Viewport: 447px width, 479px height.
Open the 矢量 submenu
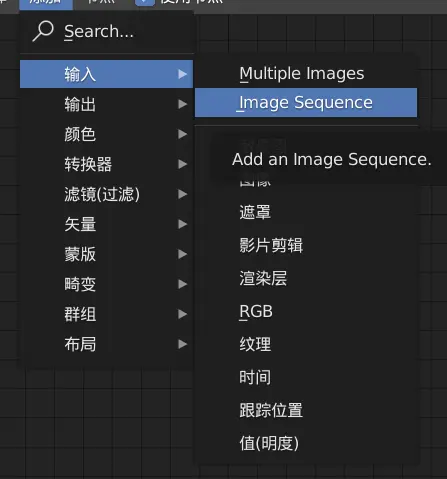point(107,224)
